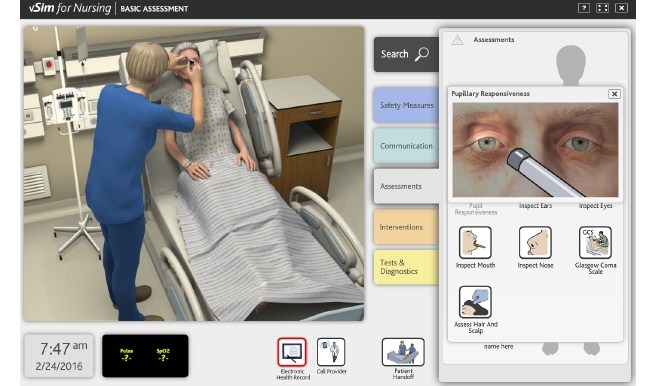The image size is (656, 386).
Task: Open the Electronic Health Record icon
Action: [x=292, y=352]
